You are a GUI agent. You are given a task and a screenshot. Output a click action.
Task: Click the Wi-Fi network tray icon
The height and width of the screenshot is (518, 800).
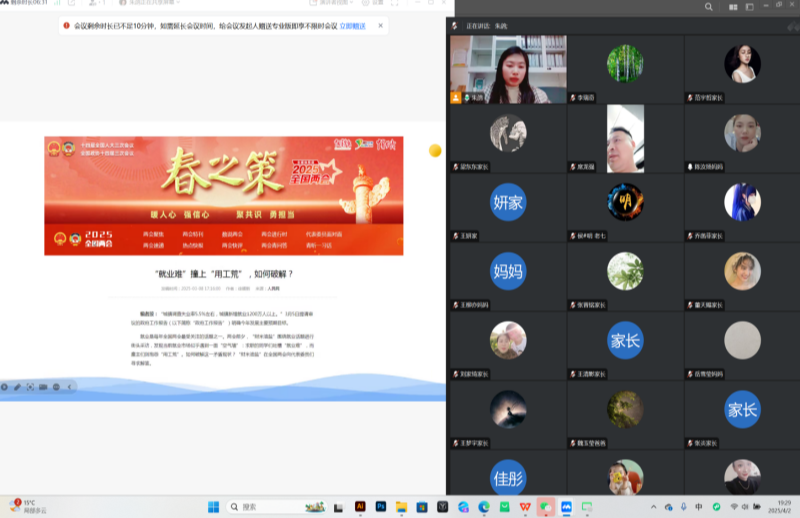tap(734, 507)
